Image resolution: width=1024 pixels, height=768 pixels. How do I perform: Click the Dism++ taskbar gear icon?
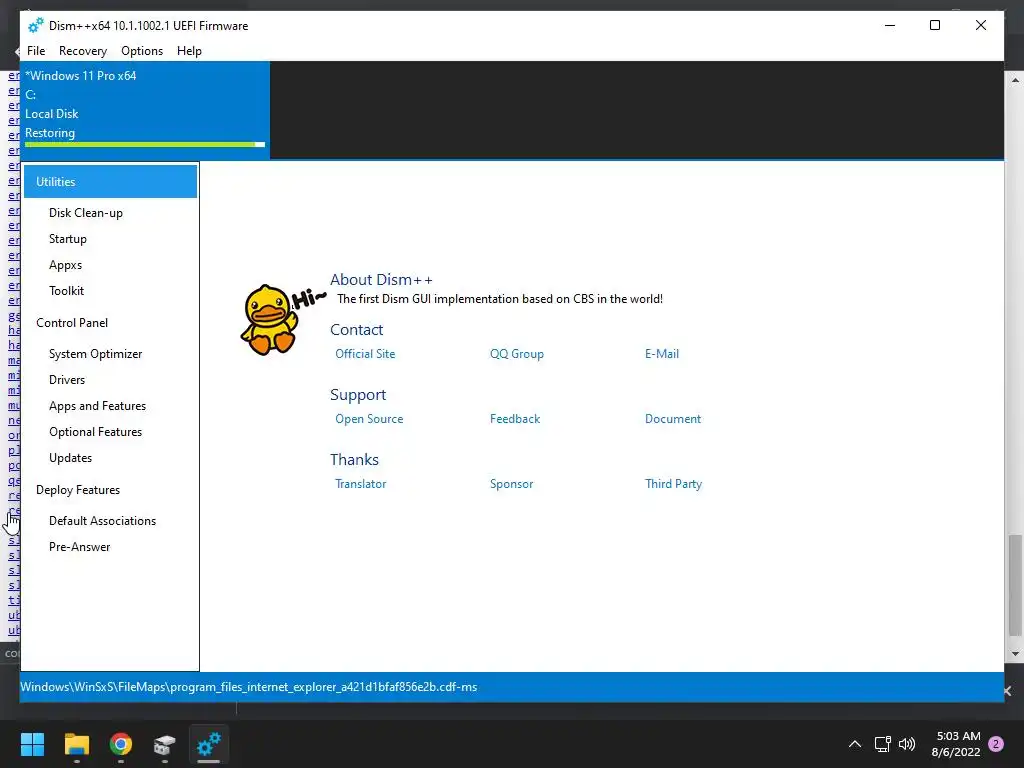(209, 744)
